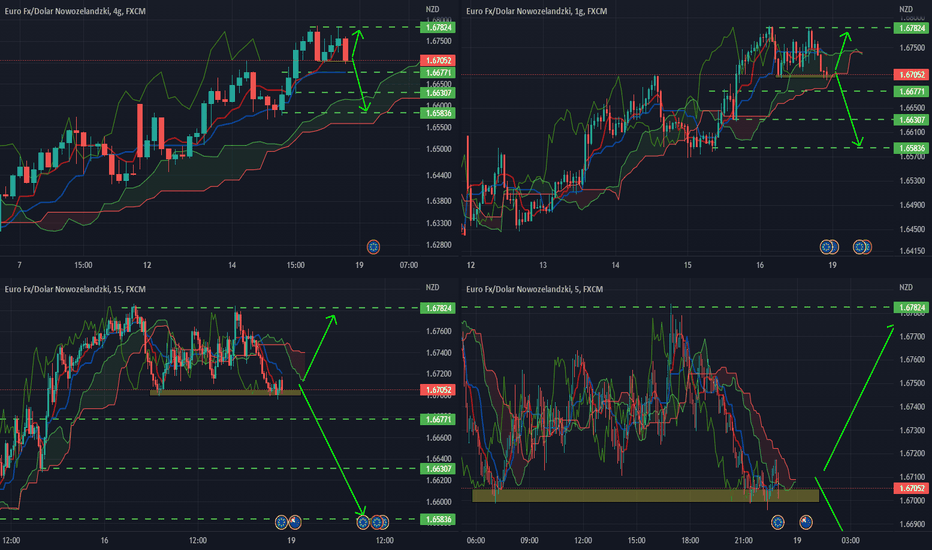This screenshot has height=550, width=932.
Task: Click green 1.67824 price label in 4g chart
Action: pyautogui.click(x=438, y=27)
